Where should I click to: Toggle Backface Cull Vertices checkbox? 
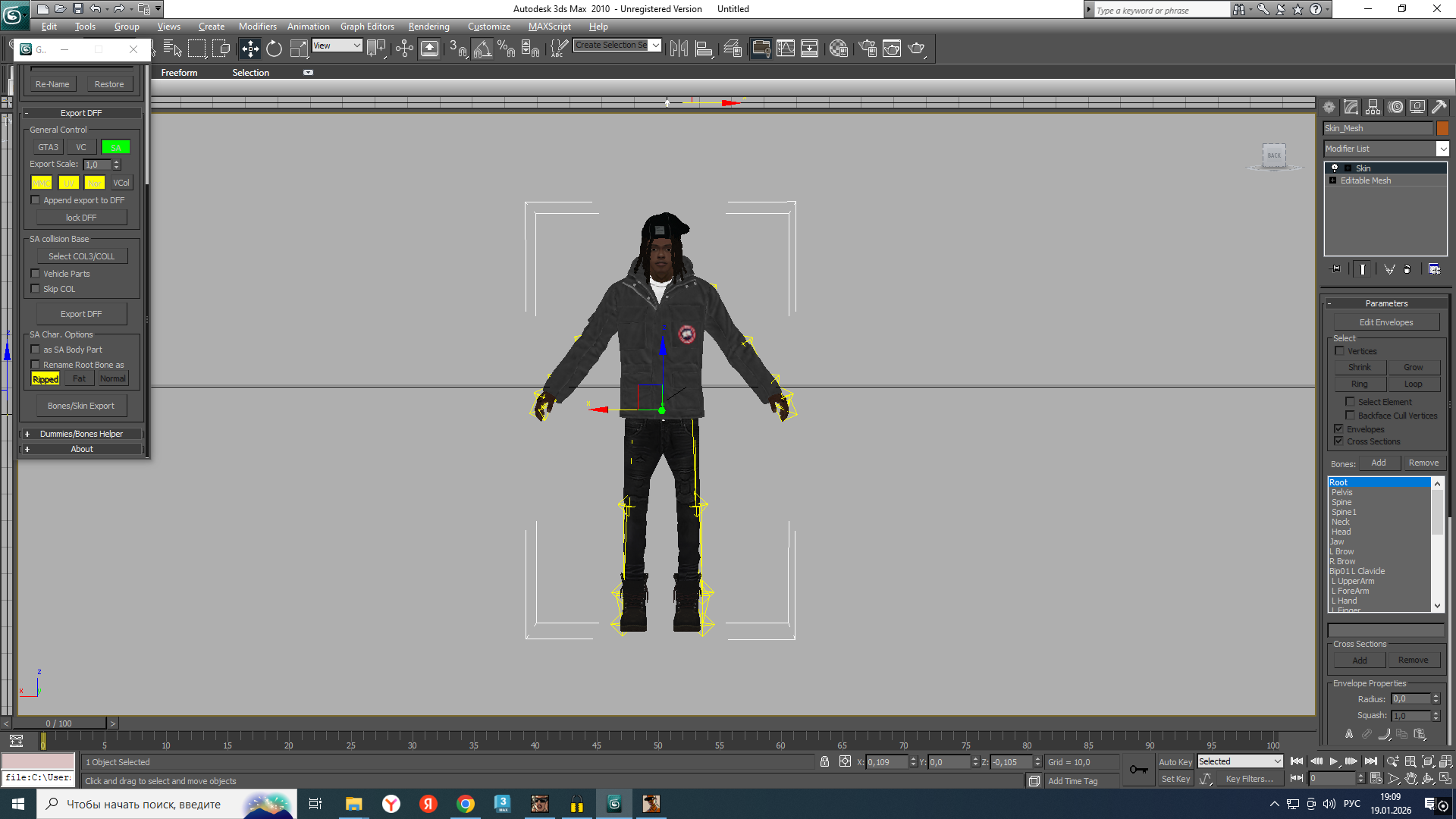[x=1350, y=416]
